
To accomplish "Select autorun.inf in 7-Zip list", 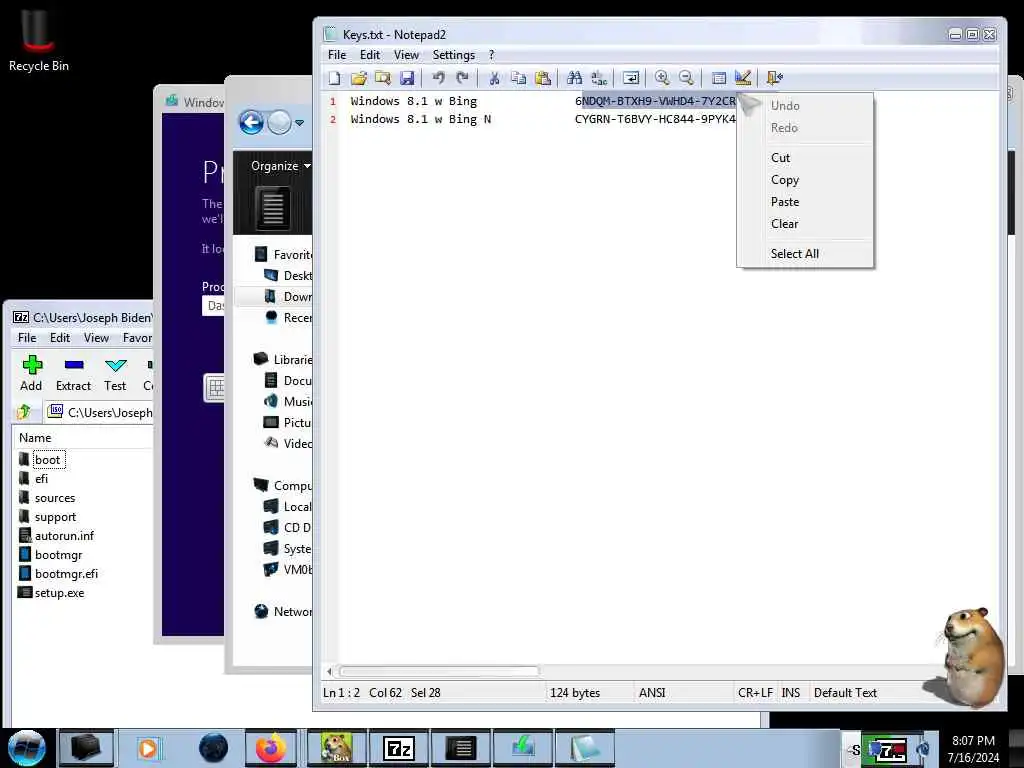I will coord(63,536).
